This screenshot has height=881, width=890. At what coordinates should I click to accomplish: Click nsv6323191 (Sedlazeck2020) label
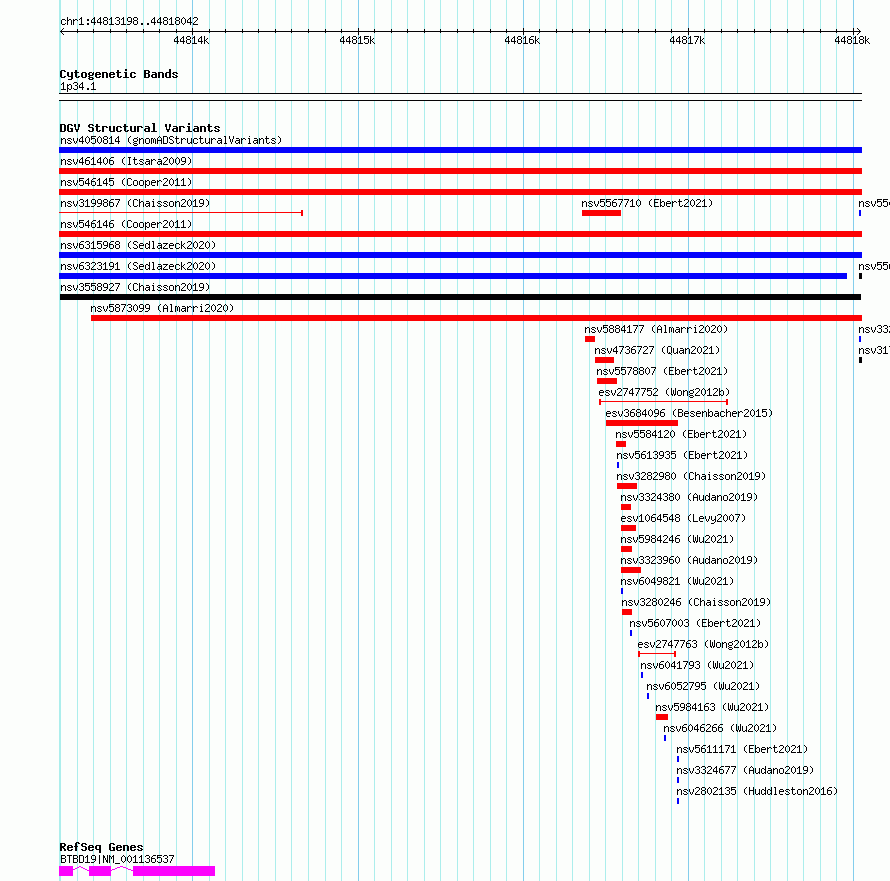click(x=138, y=266)
